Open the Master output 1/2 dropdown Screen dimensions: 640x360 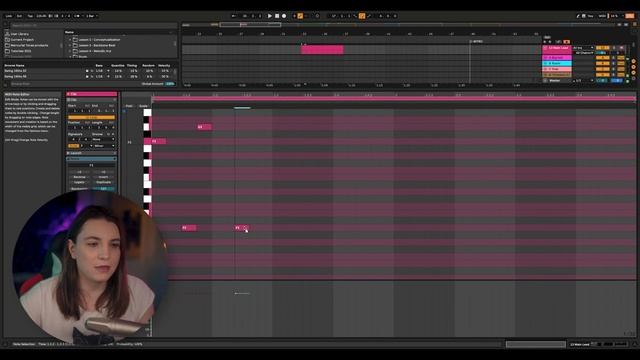click(x=584, y=80)
